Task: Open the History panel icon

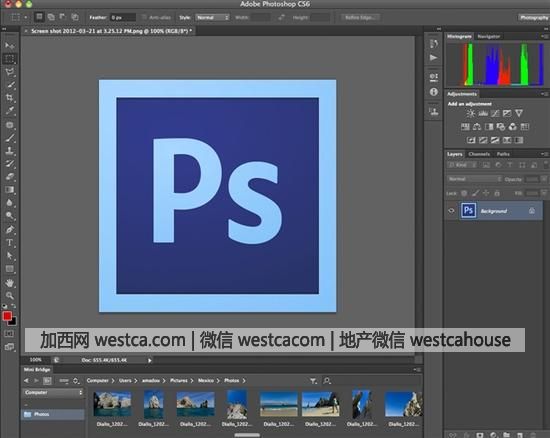Action: point(434,43)
